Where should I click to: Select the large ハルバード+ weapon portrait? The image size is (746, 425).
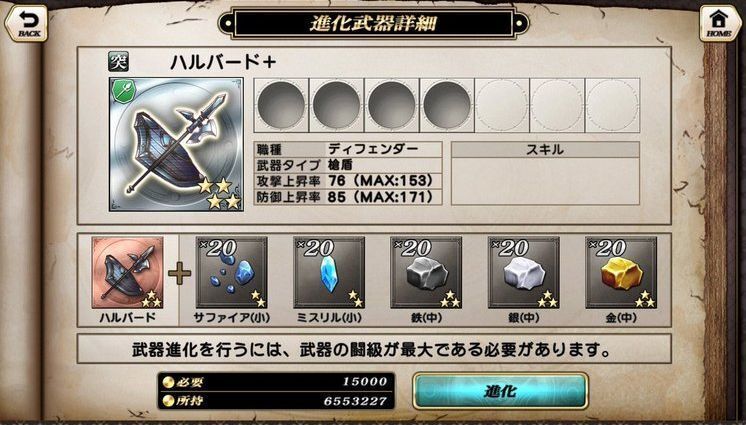176,145
